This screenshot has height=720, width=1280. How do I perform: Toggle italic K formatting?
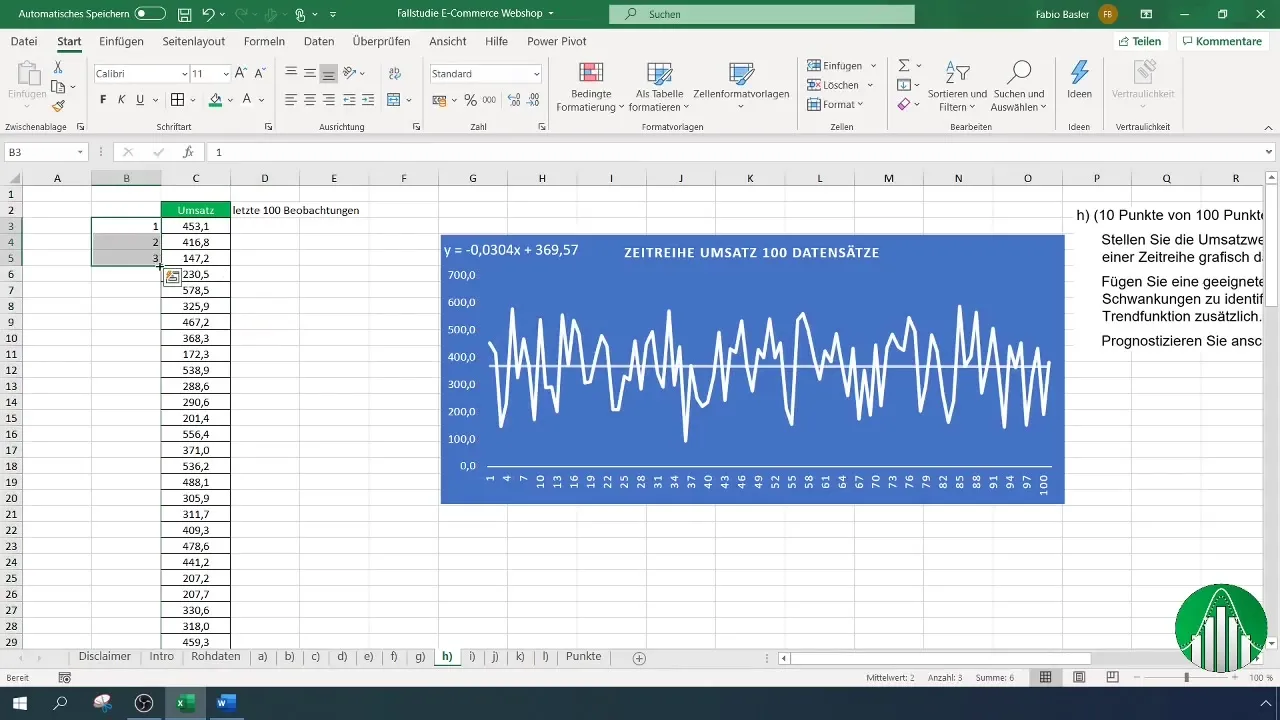point(122,100)
